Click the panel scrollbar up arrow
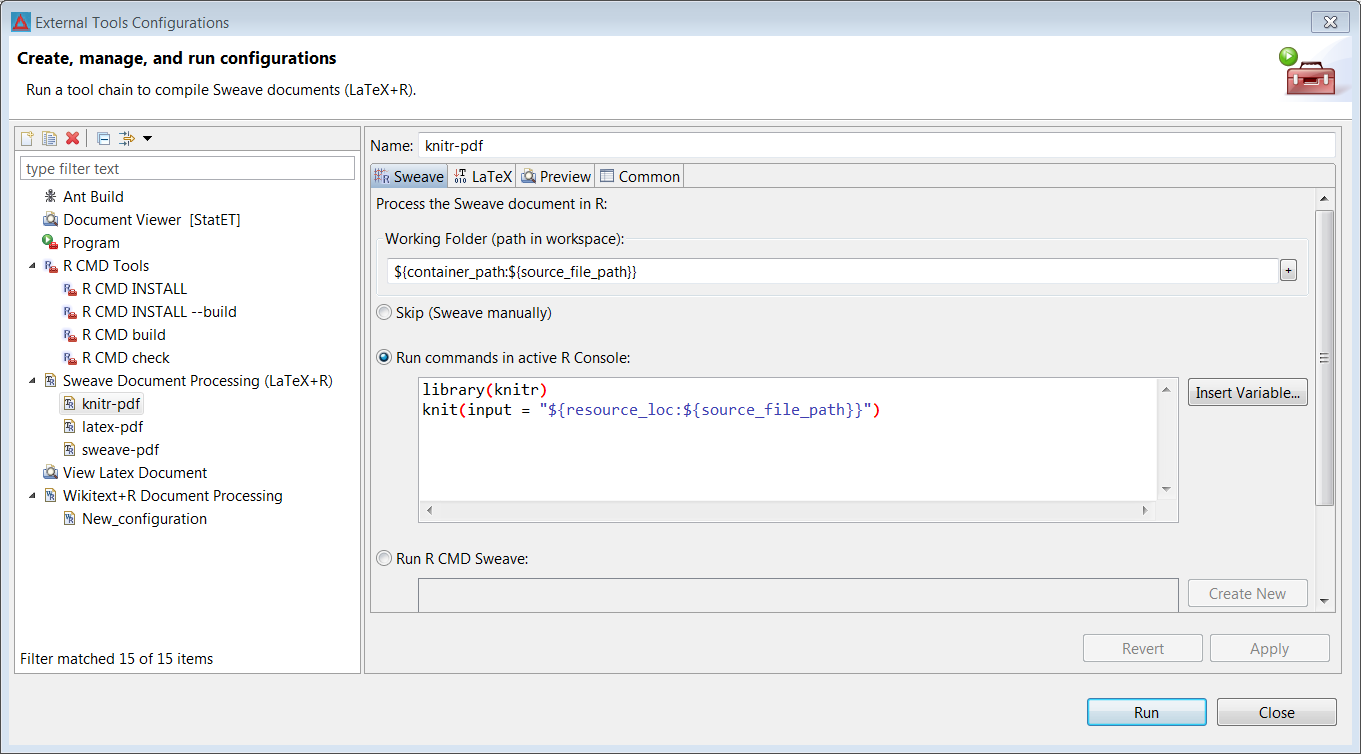The image size is (1361, 754). [1324, 199]
